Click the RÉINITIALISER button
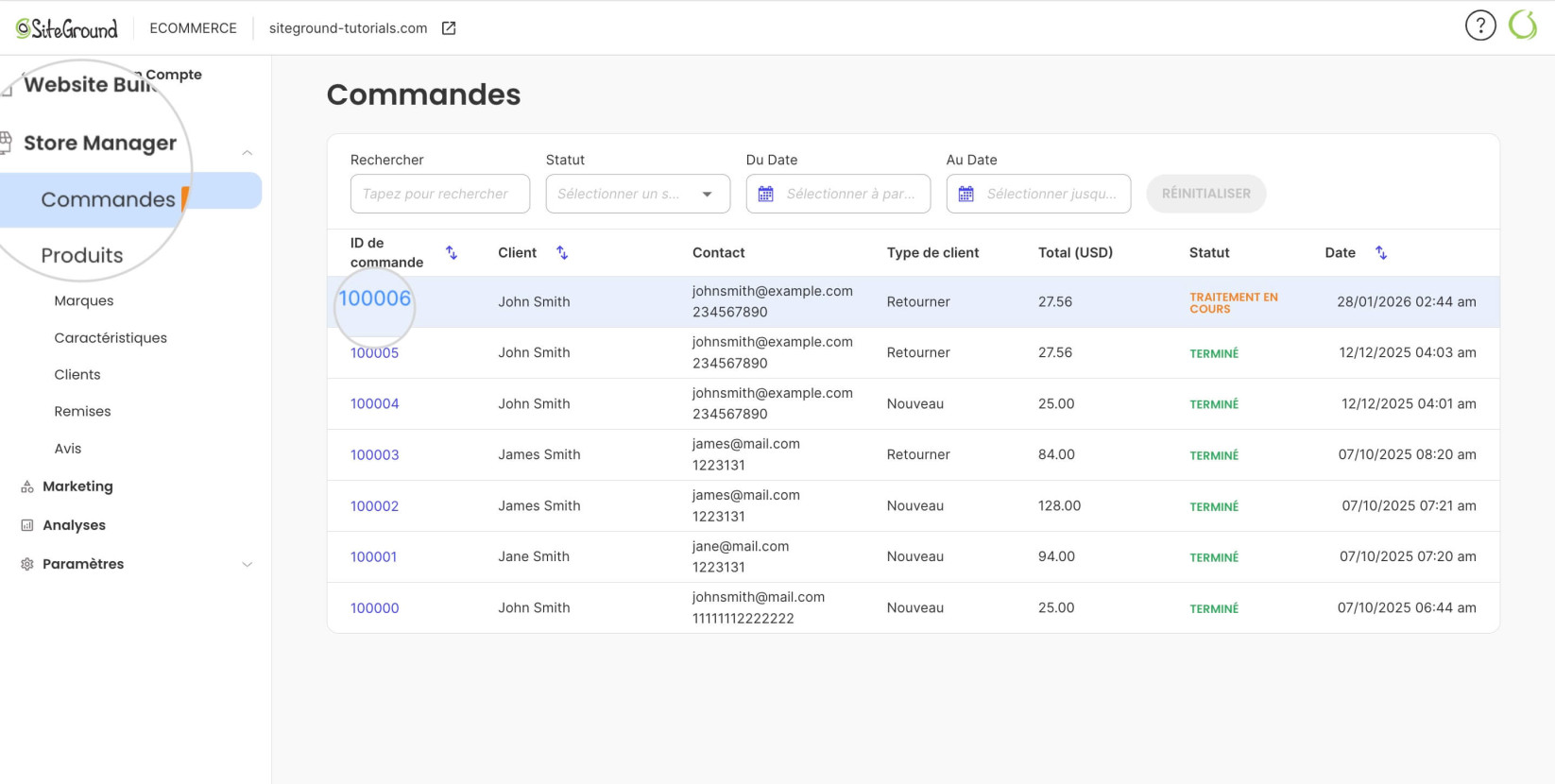1555x784 pixels. tap(1206, 194)
